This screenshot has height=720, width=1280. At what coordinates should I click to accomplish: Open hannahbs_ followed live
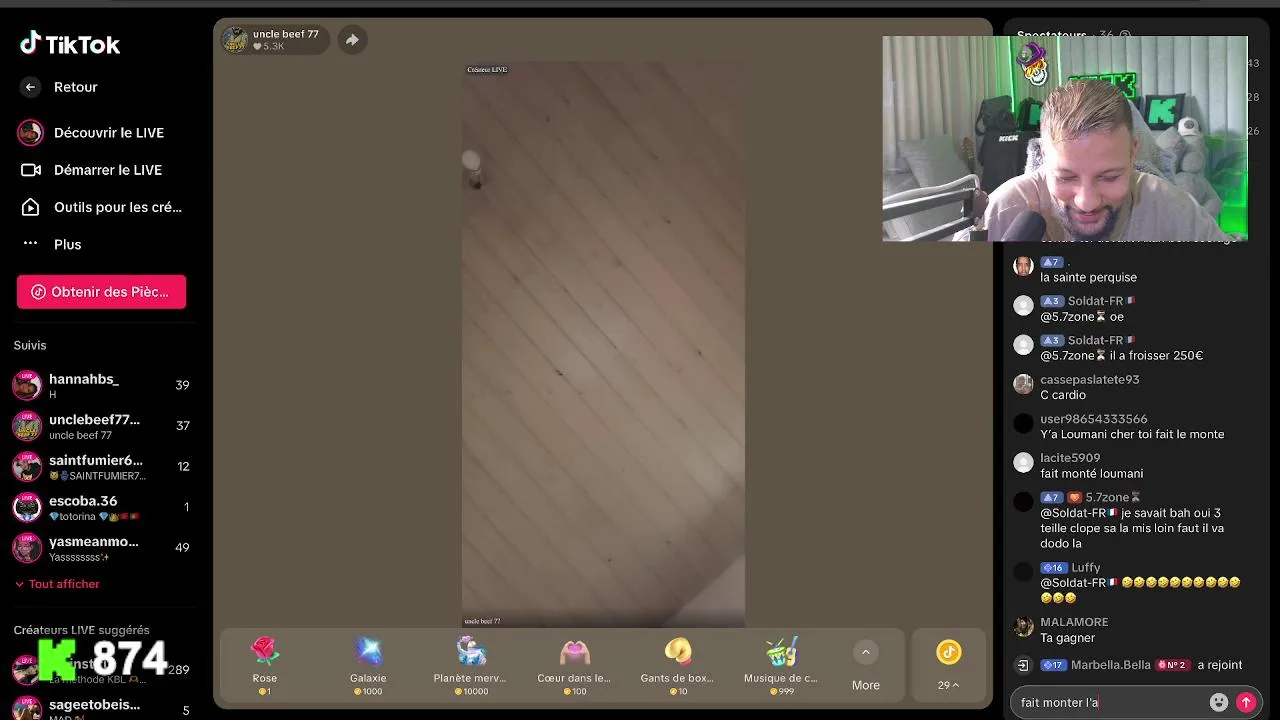click(x=100, y=385)
